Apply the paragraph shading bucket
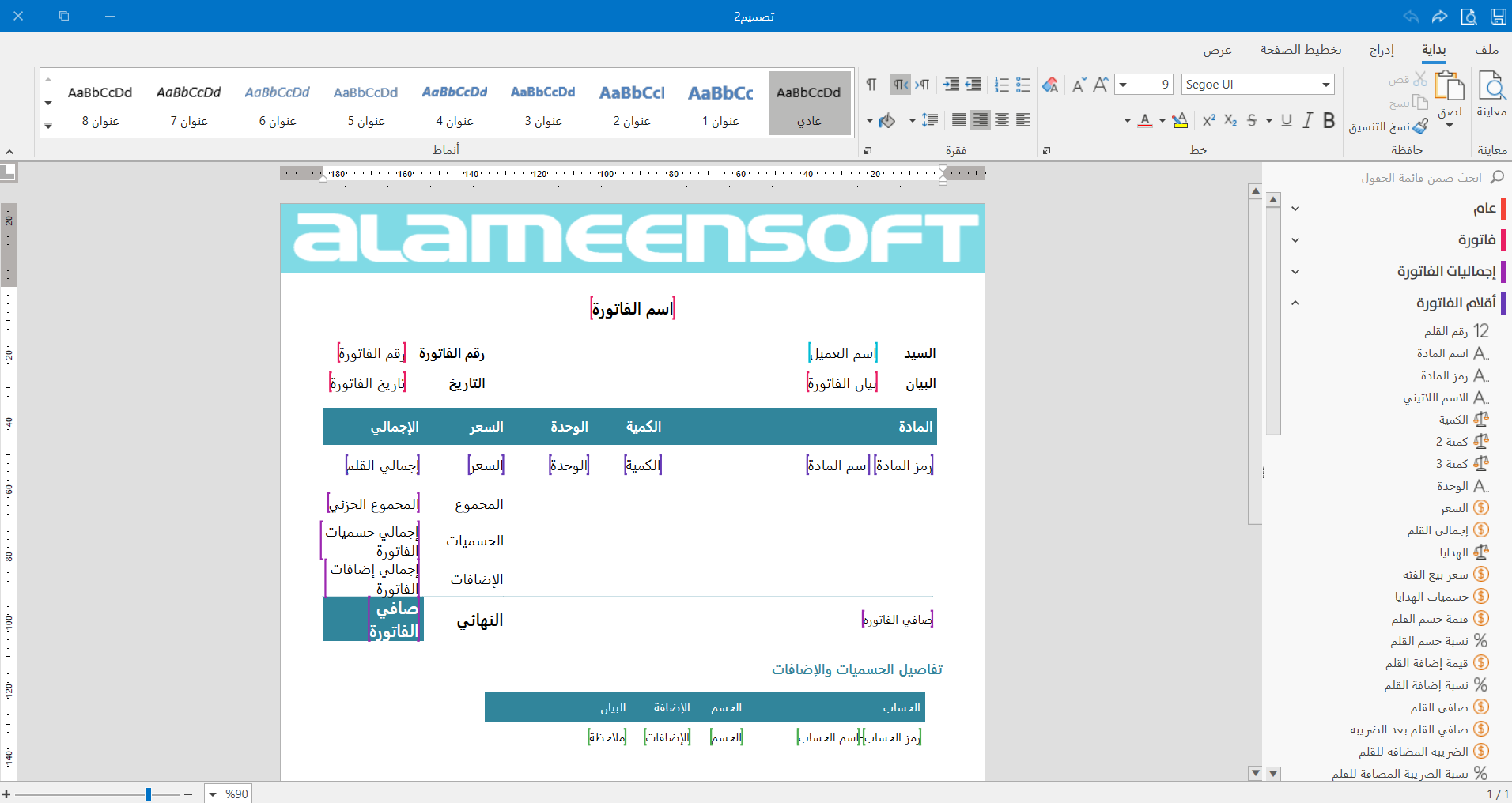Image resolution: width=1512 pixels, height=803 pixels. 886,120
